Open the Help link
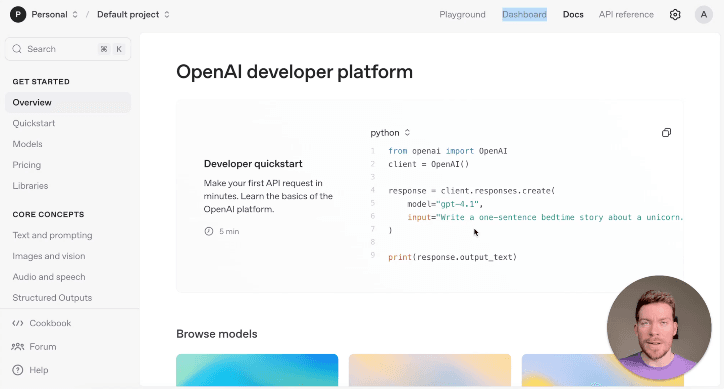The width and height of the screenshot is (724, 389). coord(39,370)
